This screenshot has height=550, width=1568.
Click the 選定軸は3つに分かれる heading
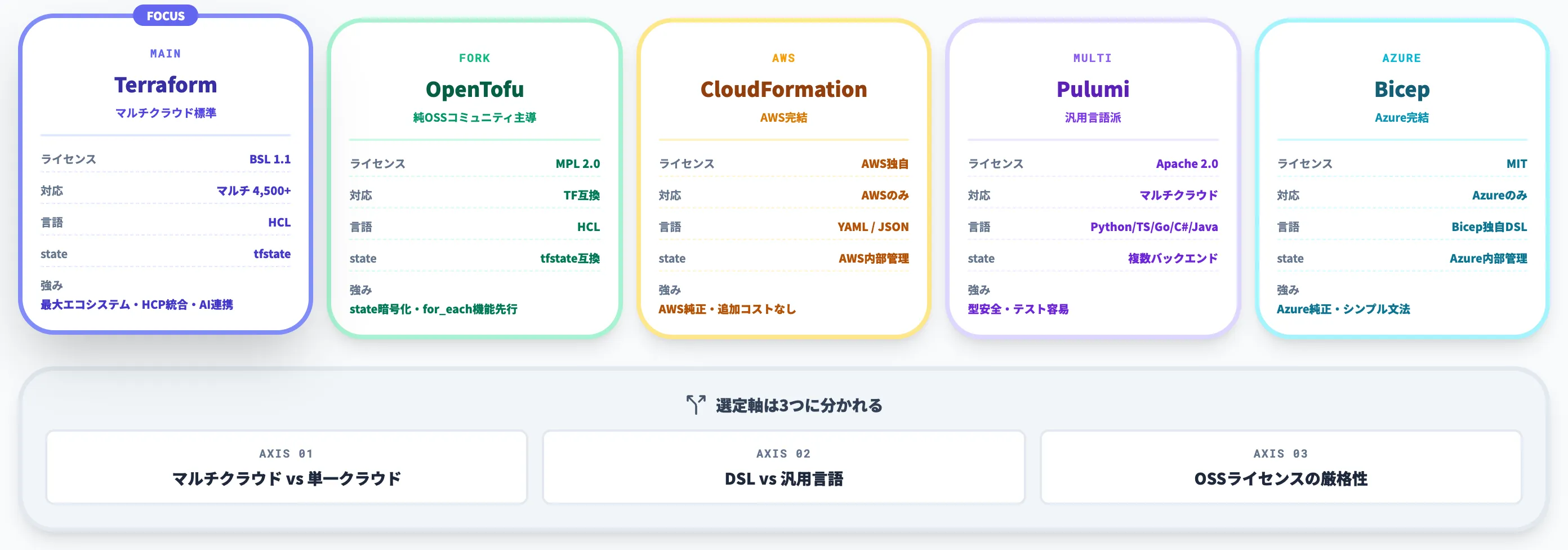pyautogui.click(x=799, y=405)
